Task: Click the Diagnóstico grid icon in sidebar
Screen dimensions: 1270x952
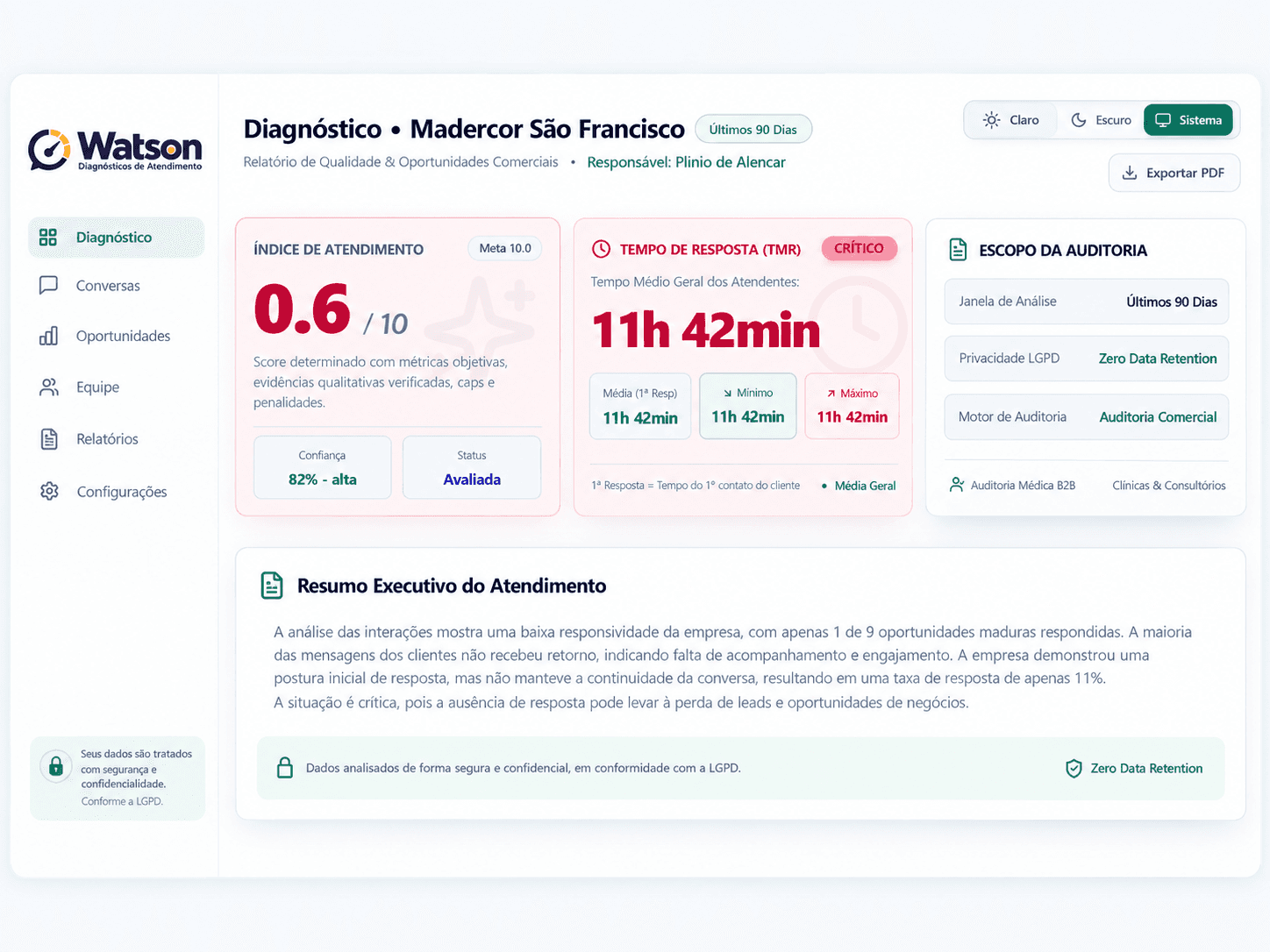Action: pyautogui.click(x=48, y=238)
